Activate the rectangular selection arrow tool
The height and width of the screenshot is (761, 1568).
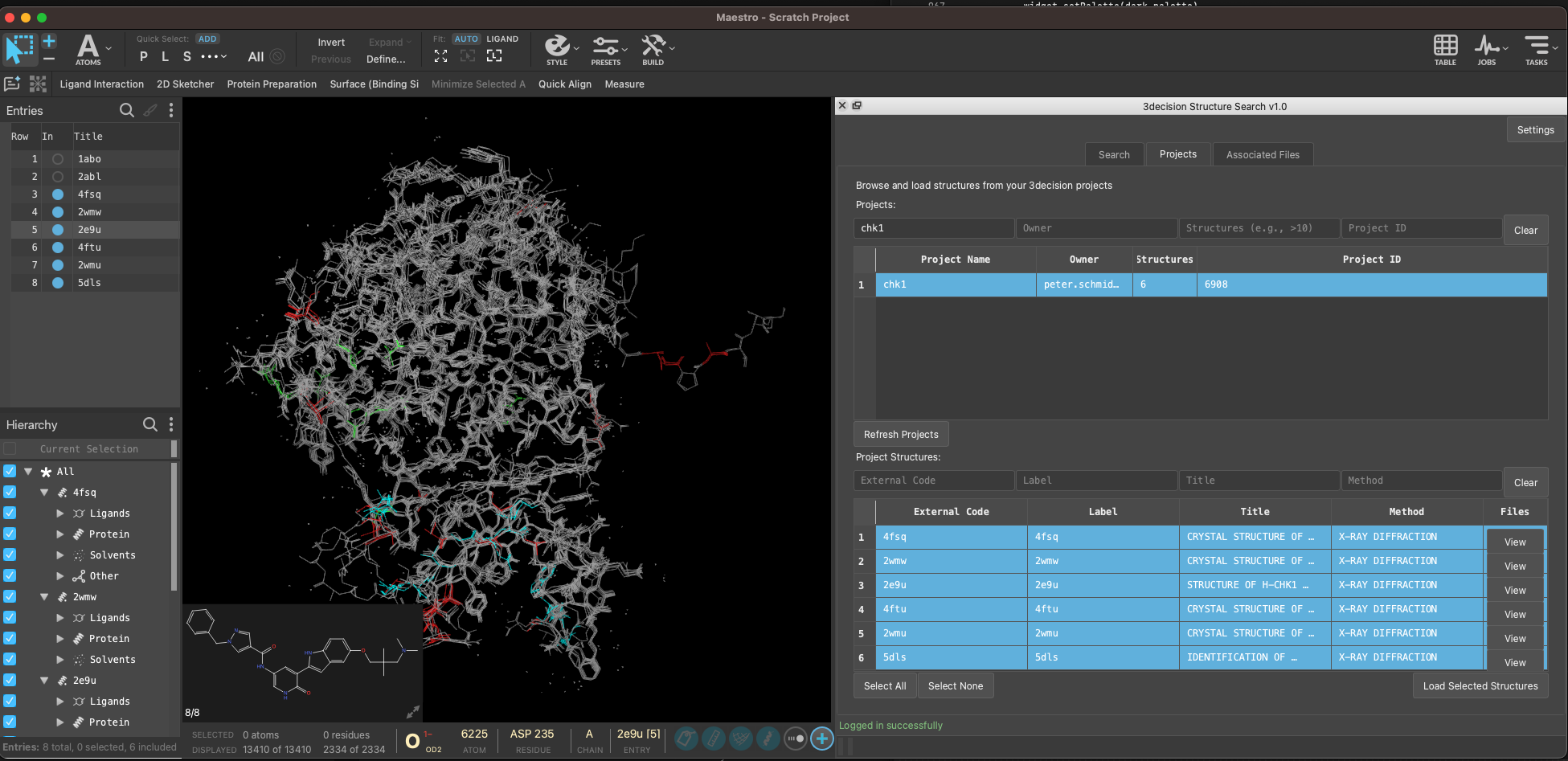click(x=20, y=49)
